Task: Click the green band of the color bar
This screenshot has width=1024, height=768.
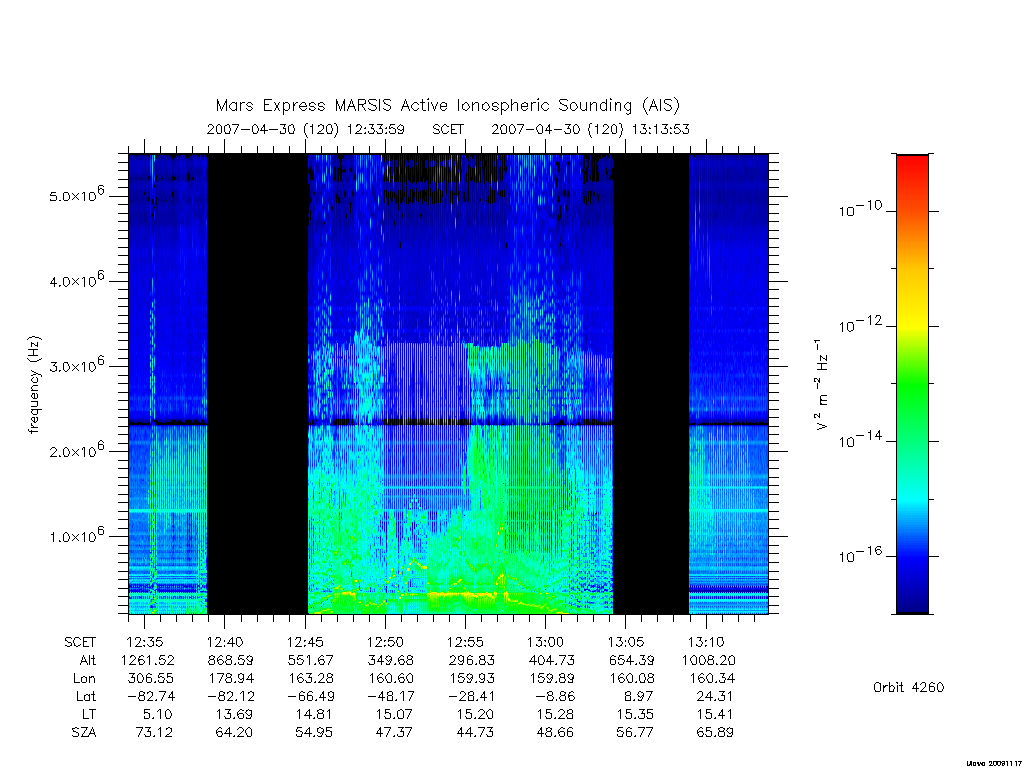Action: (912, 385)
